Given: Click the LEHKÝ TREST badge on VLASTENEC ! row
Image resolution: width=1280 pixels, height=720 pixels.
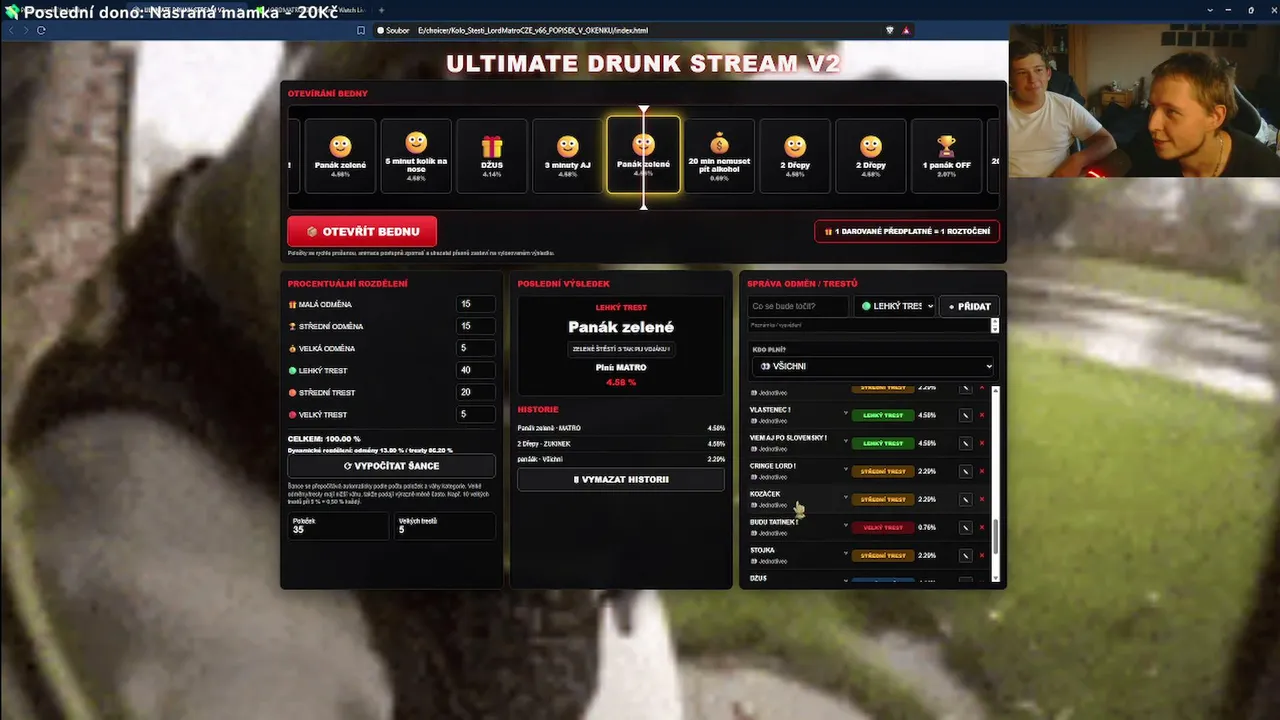Looking at the screenshot, I should 883,415.
